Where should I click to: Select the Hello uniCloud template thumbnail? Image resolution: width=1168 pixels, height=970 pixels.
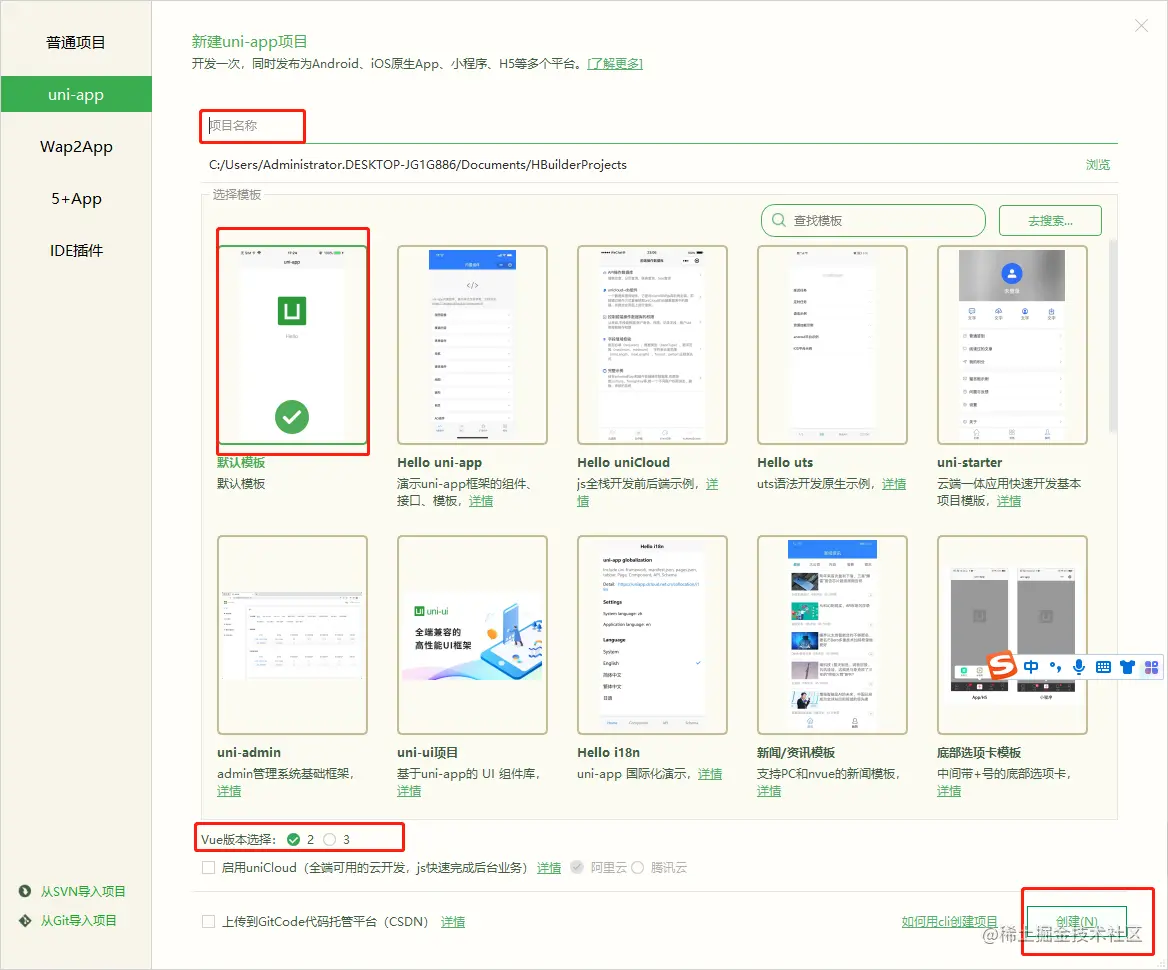pyautogui.click(x=653, y=345)
